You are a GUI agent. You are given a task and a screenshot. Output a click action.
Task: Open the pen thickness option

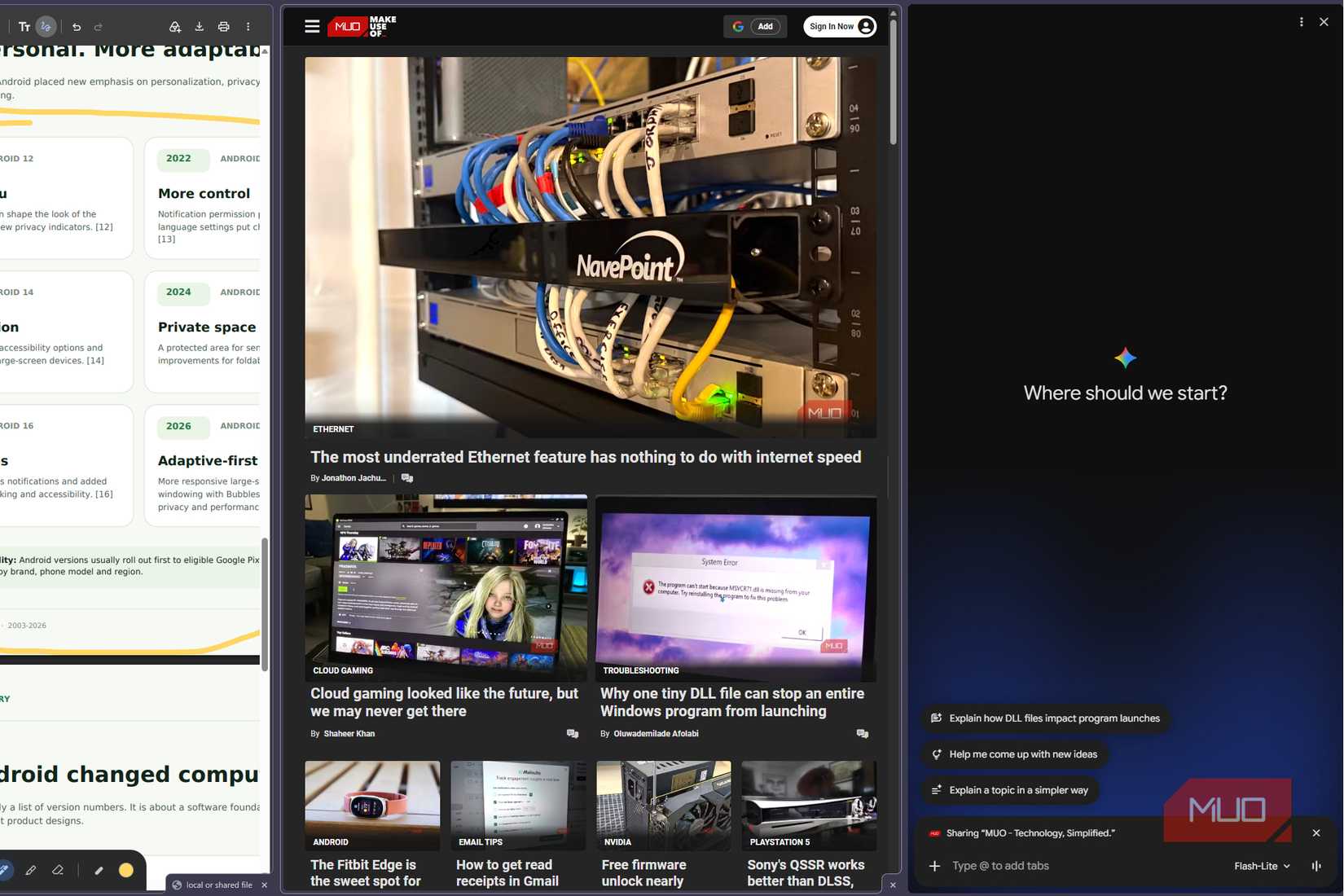coord(99,871)
